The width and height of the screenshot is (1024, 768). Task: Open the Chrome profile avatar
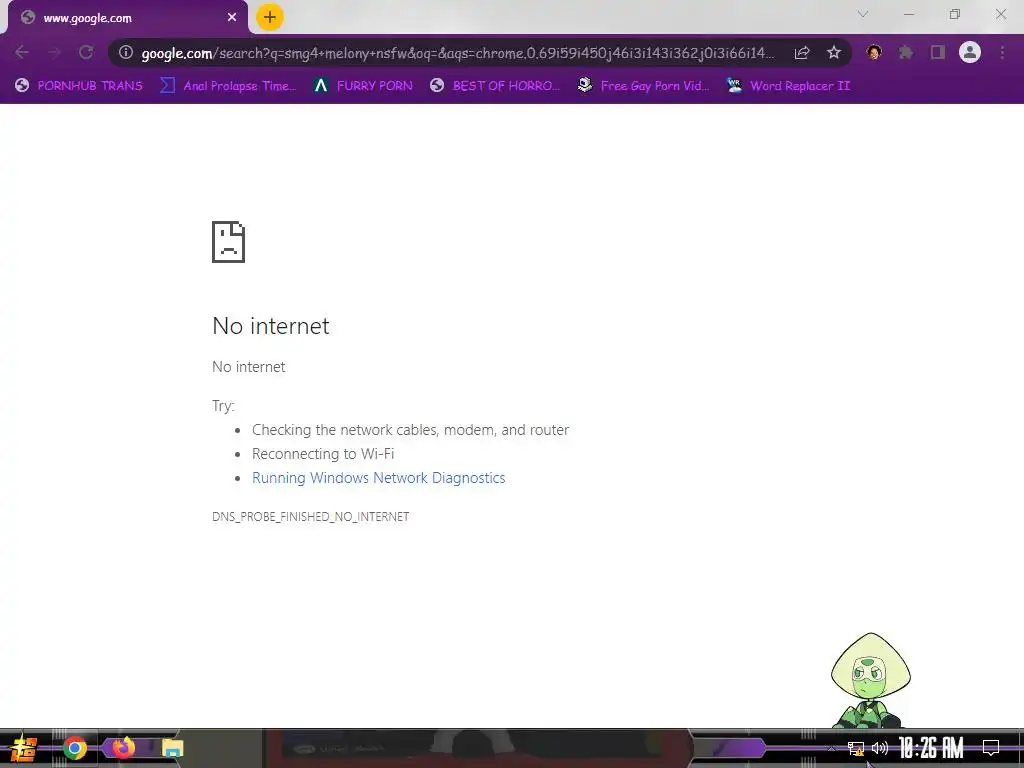point(970,52)
